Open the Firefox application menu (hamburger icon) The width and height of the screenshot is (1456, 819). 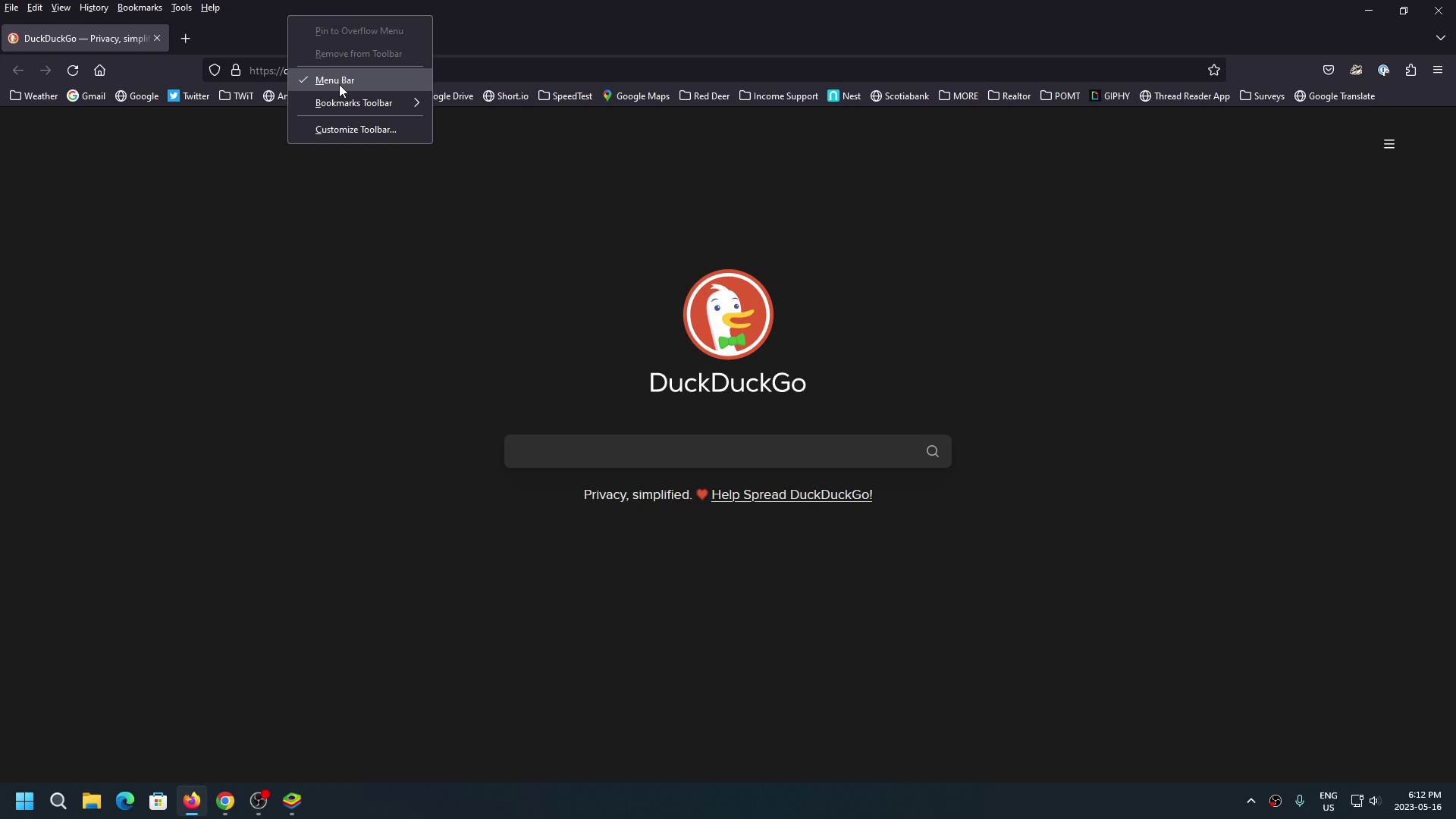1437,70
